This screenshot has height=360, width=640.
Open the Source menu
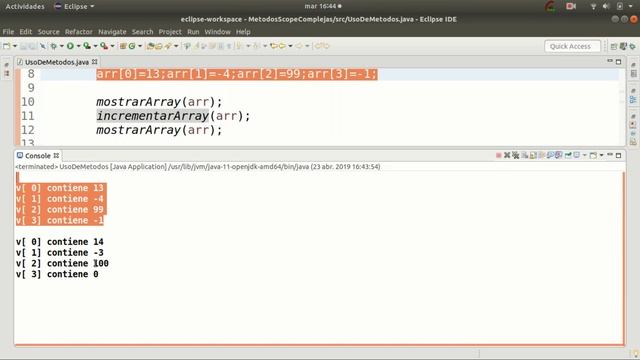pos(49,32)
